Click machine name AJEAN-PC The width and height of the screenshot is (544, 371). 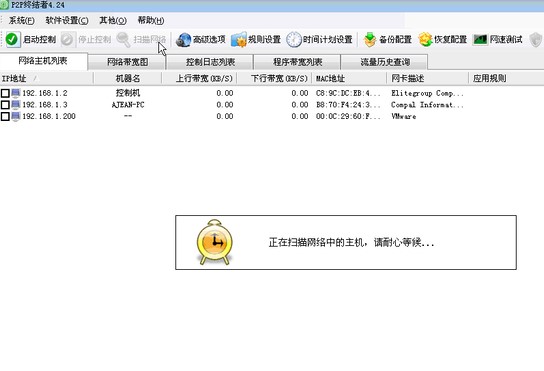tap(128, 104)
